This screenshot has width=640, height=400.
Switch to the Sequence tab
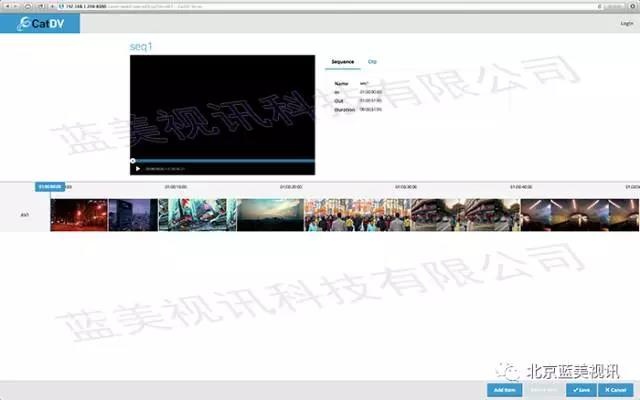(x=342, y=62)
